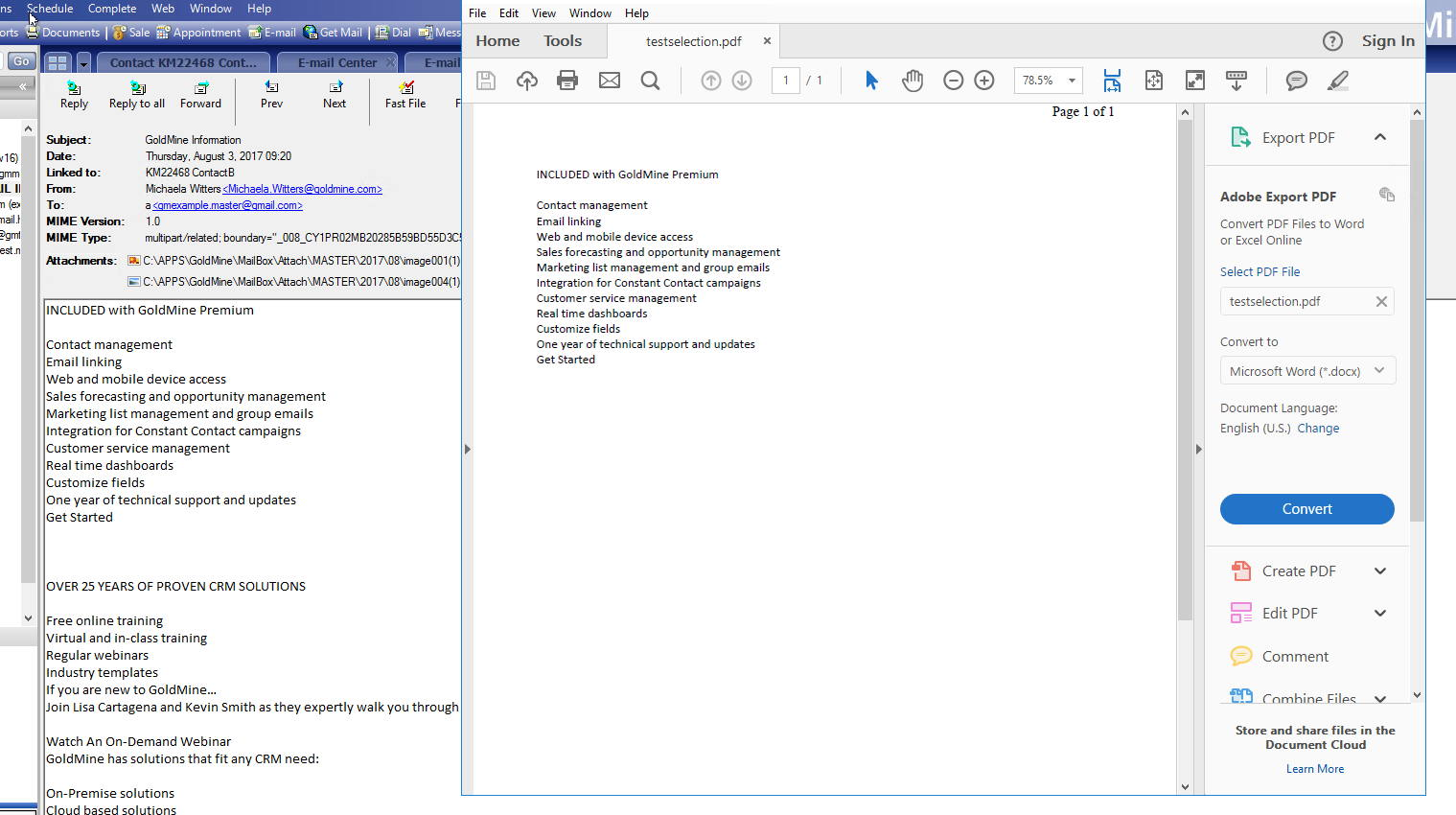Click the zoom in plus icon
Screen dimensions: 1456x815
coord(984,81)
